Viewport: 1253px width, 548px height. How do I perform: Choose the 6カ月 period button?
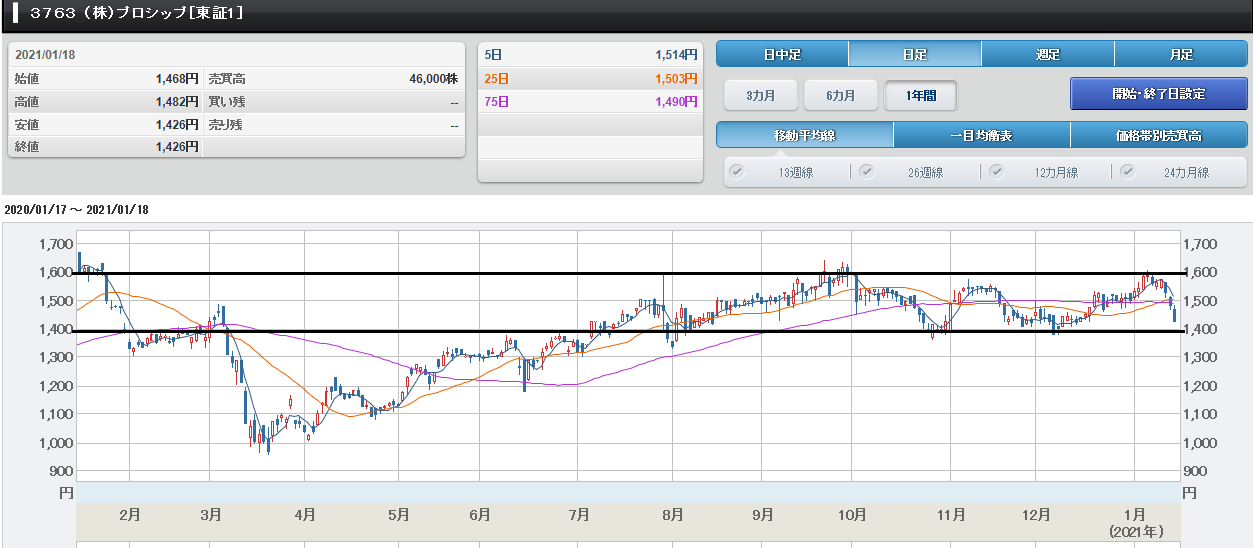840,95
